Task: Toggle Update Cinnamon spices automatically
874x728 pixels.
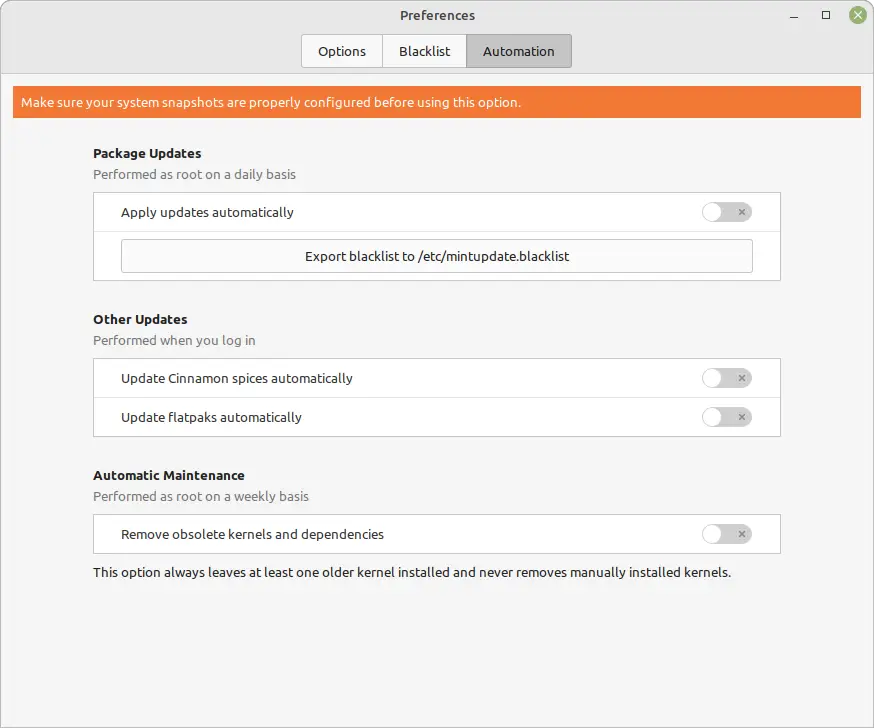Action: [x=727, y=378]
